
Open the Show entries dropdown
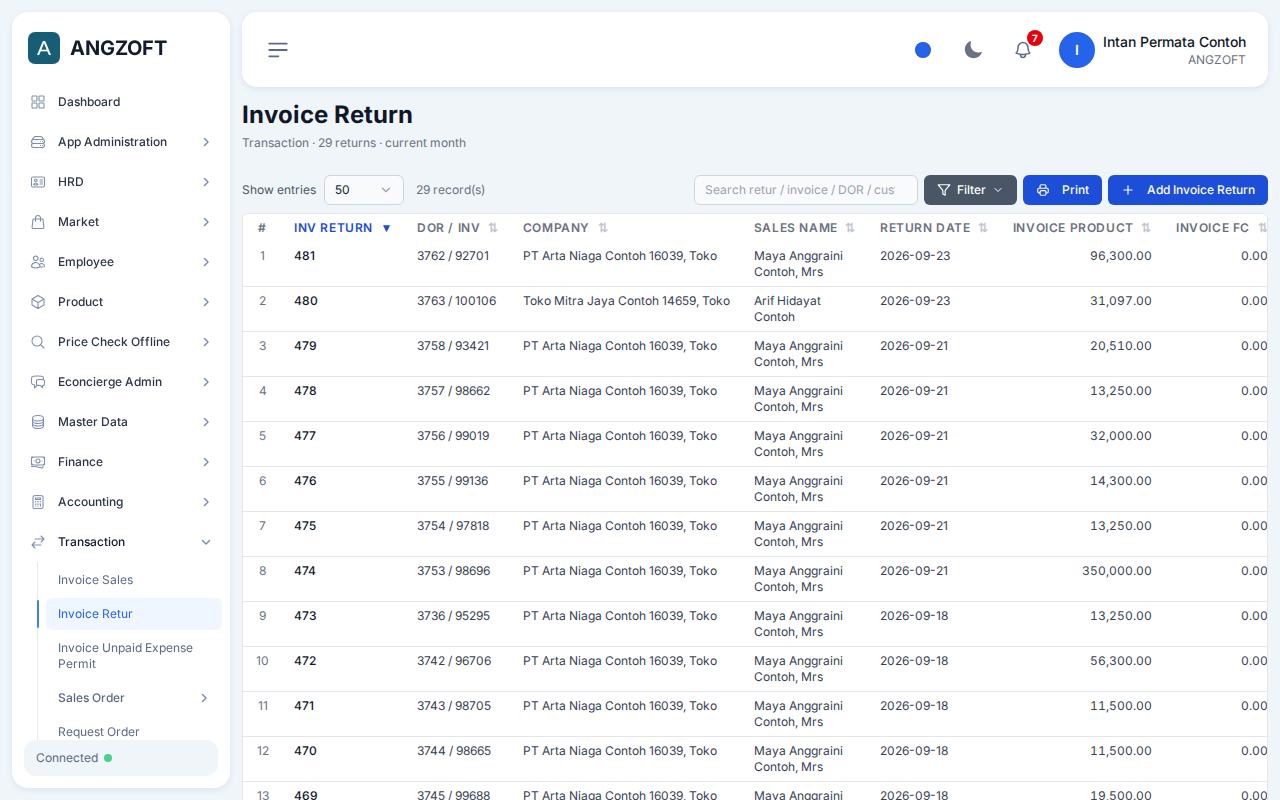coord(364,190)
